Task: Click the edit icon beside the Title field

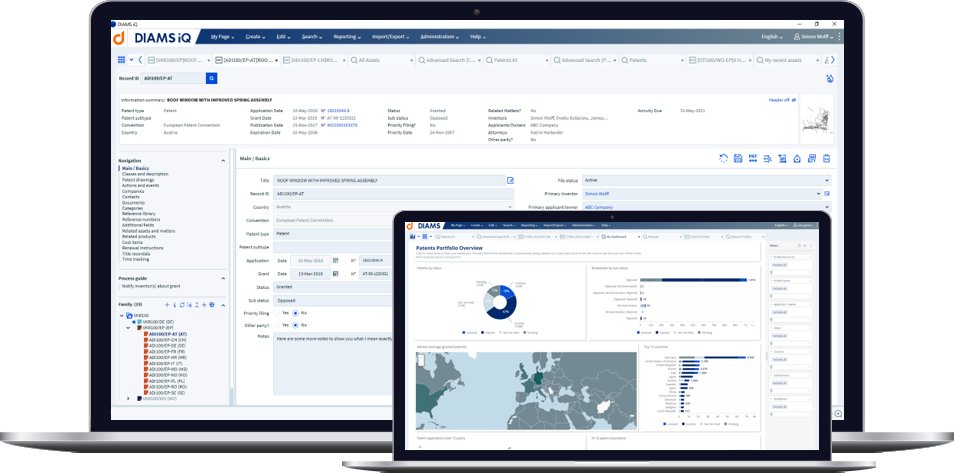Action: point(510,180)
